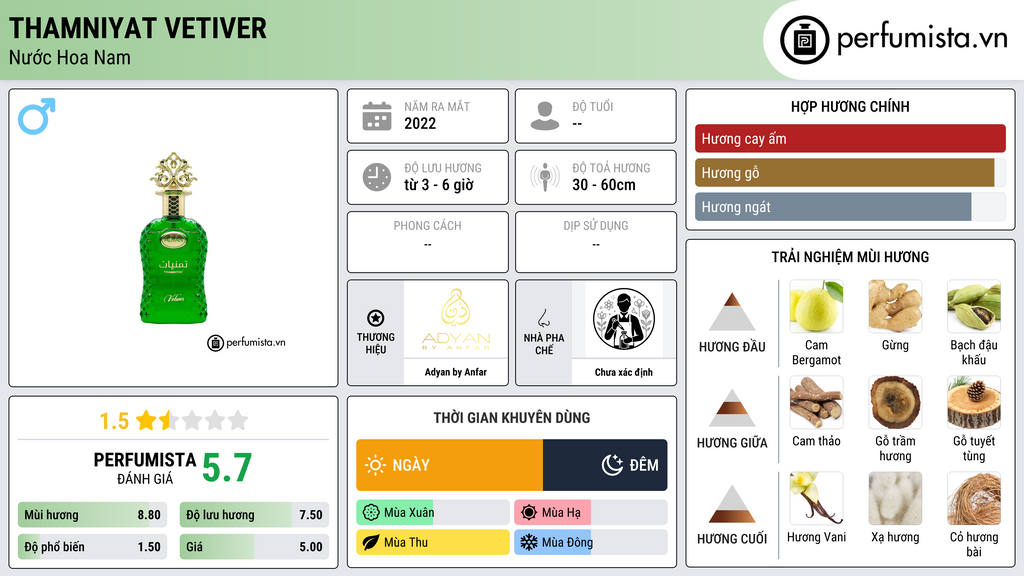This screenshot has height=576, width=1024.
Task: Select the Gỗ tuyết tùng note image
Action: click(x=974, y=402)
